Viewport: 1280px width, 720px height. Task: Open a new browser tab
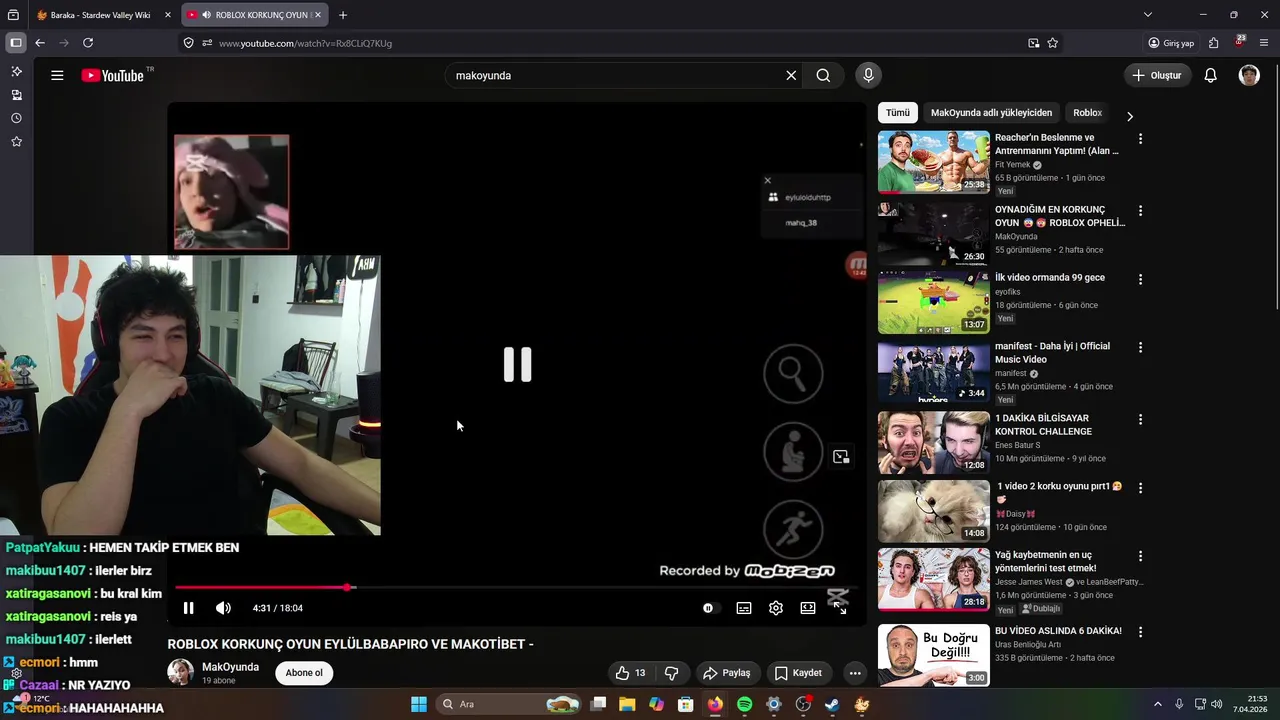point(343,15)
